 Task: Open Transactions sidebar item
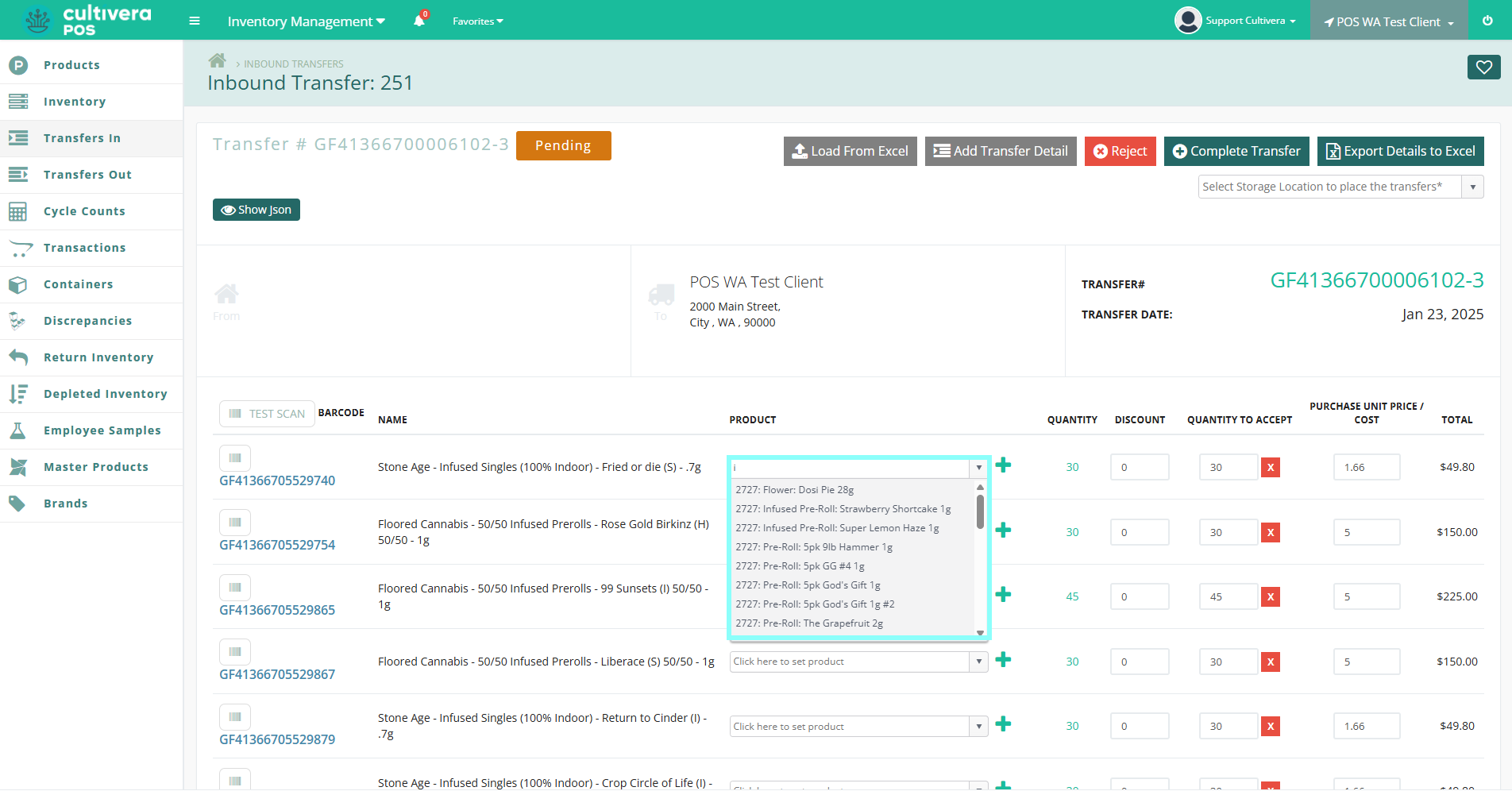pos(91,248)
